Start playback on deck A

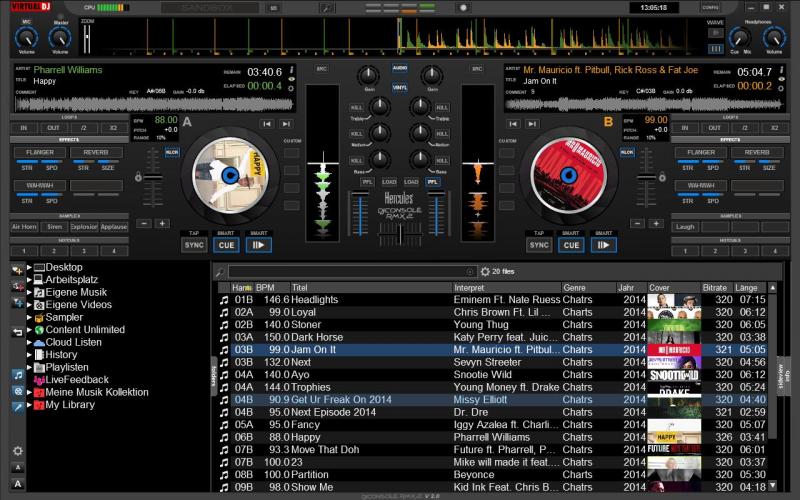point(260,244)
